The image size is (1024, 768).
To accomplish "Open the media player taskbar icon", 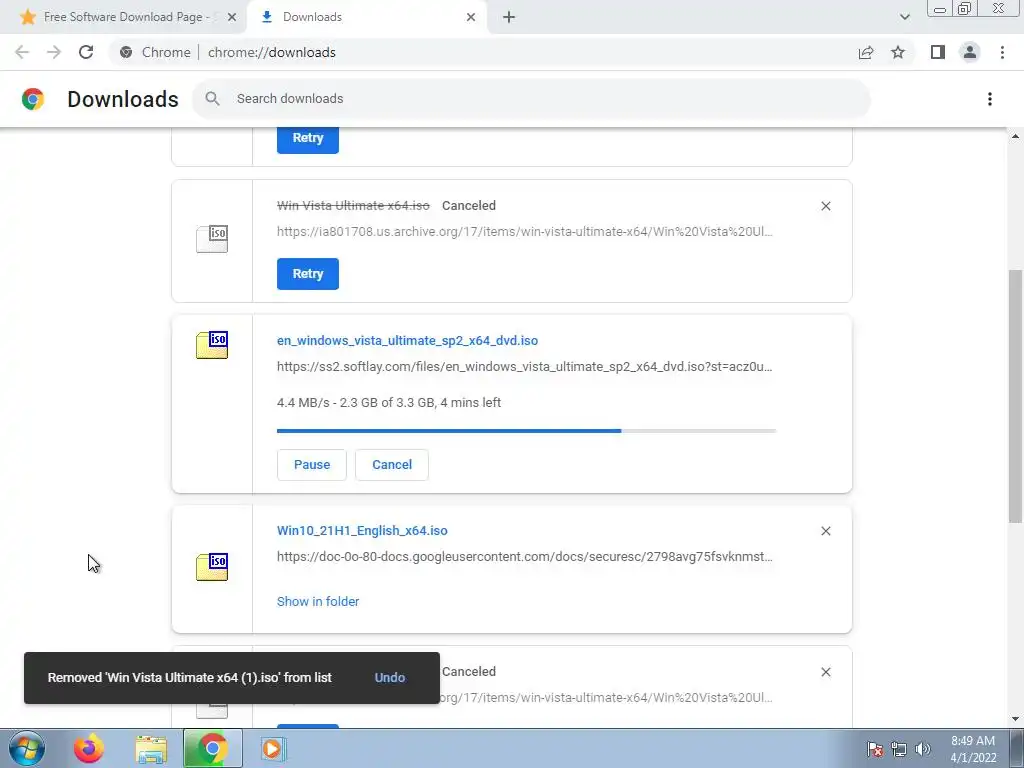I will pos(272,748).
